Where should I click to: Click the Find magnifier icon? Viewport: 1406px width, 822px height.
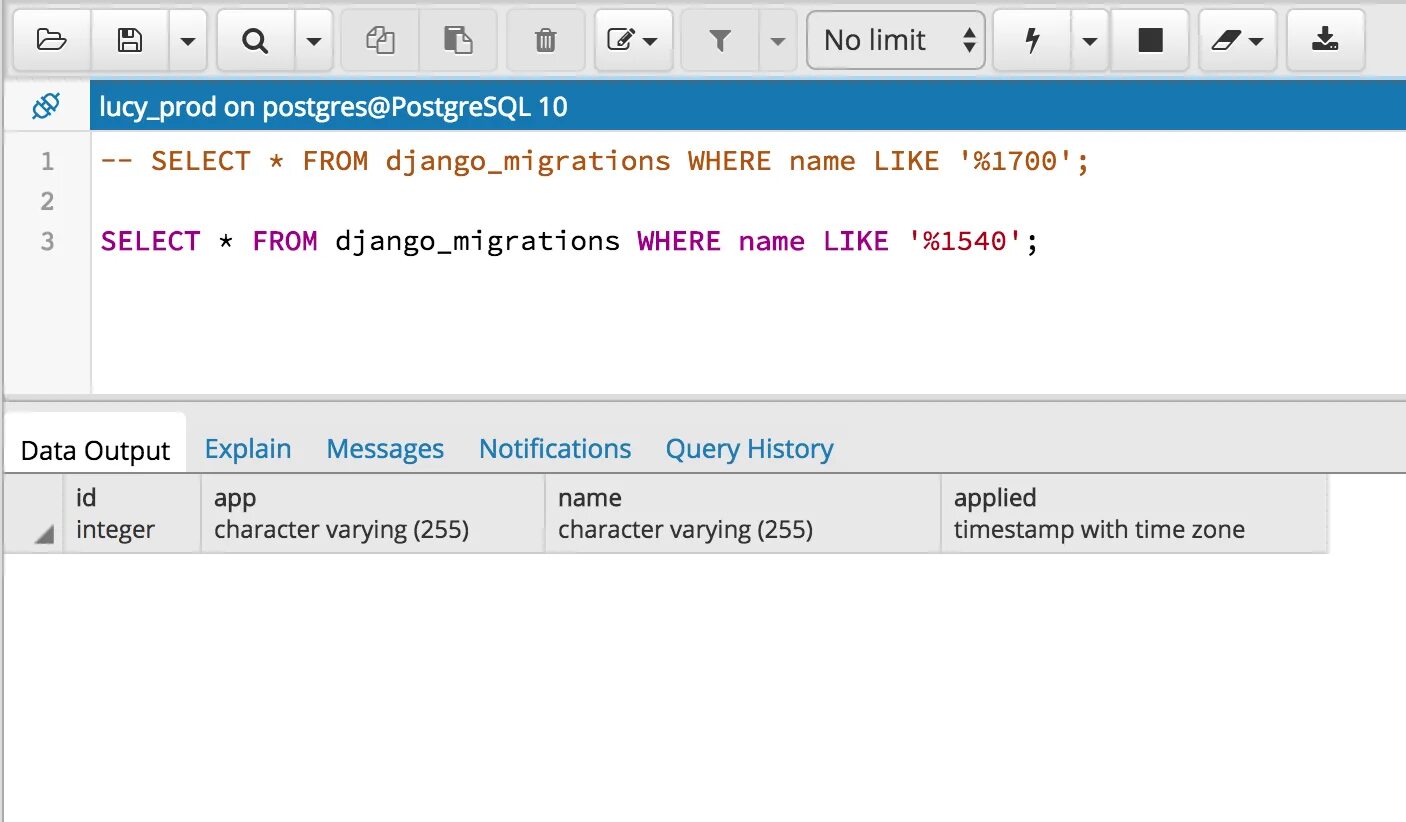(x=256, y=40)
